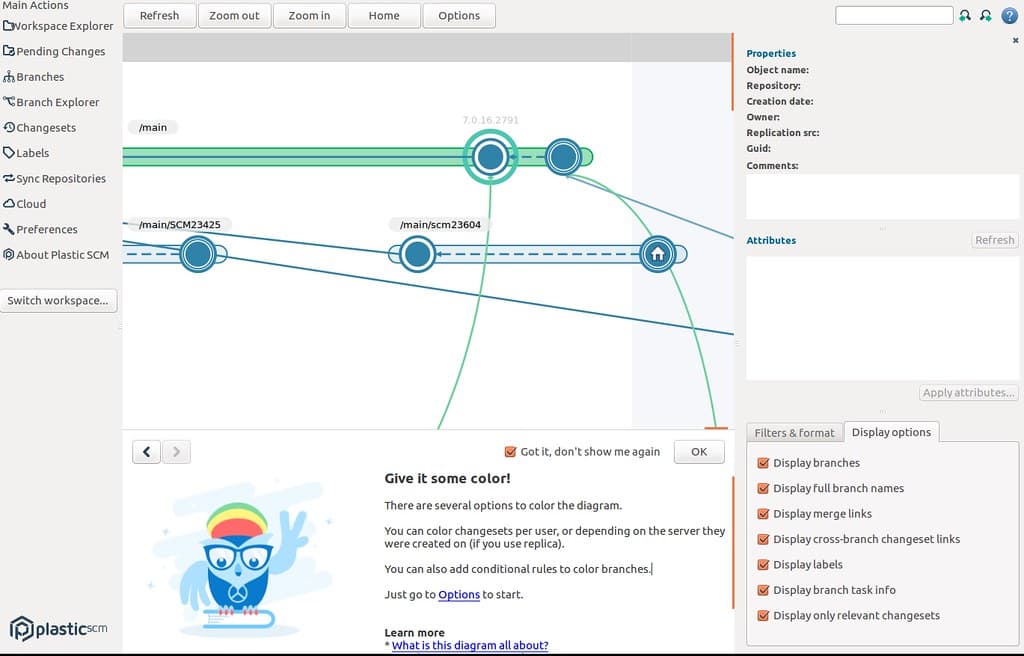
Task: Open the Labels view
Action: pyautogui.click(x=29, y=152)
